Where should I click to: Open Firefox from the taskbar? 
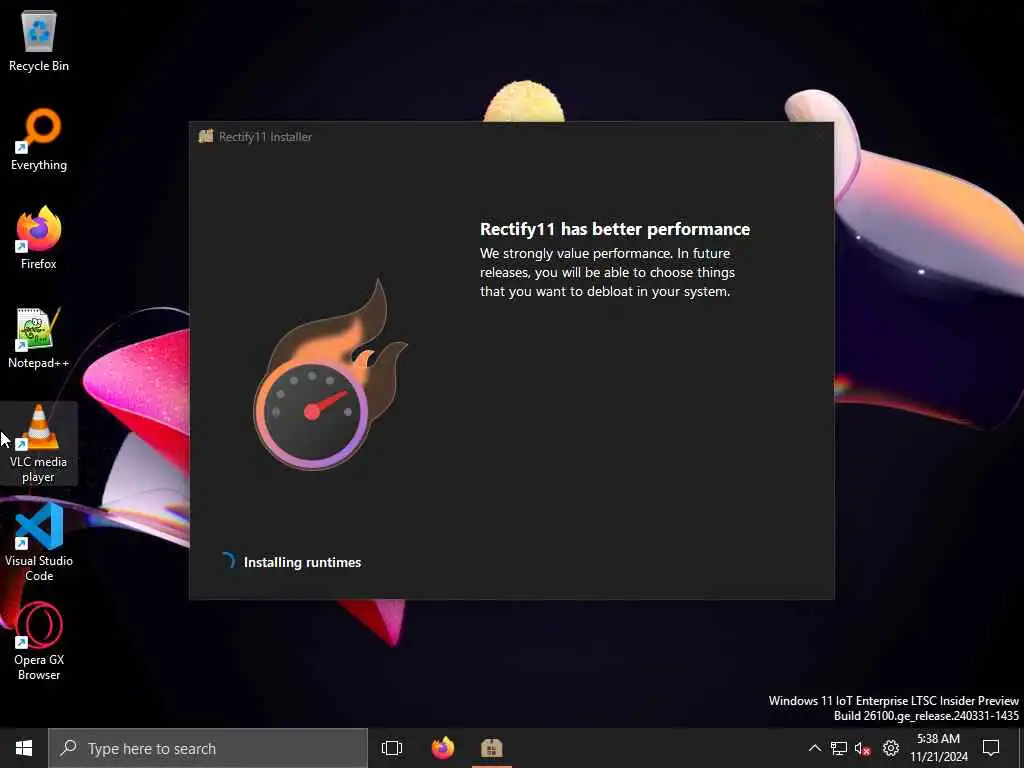point(443,748)
